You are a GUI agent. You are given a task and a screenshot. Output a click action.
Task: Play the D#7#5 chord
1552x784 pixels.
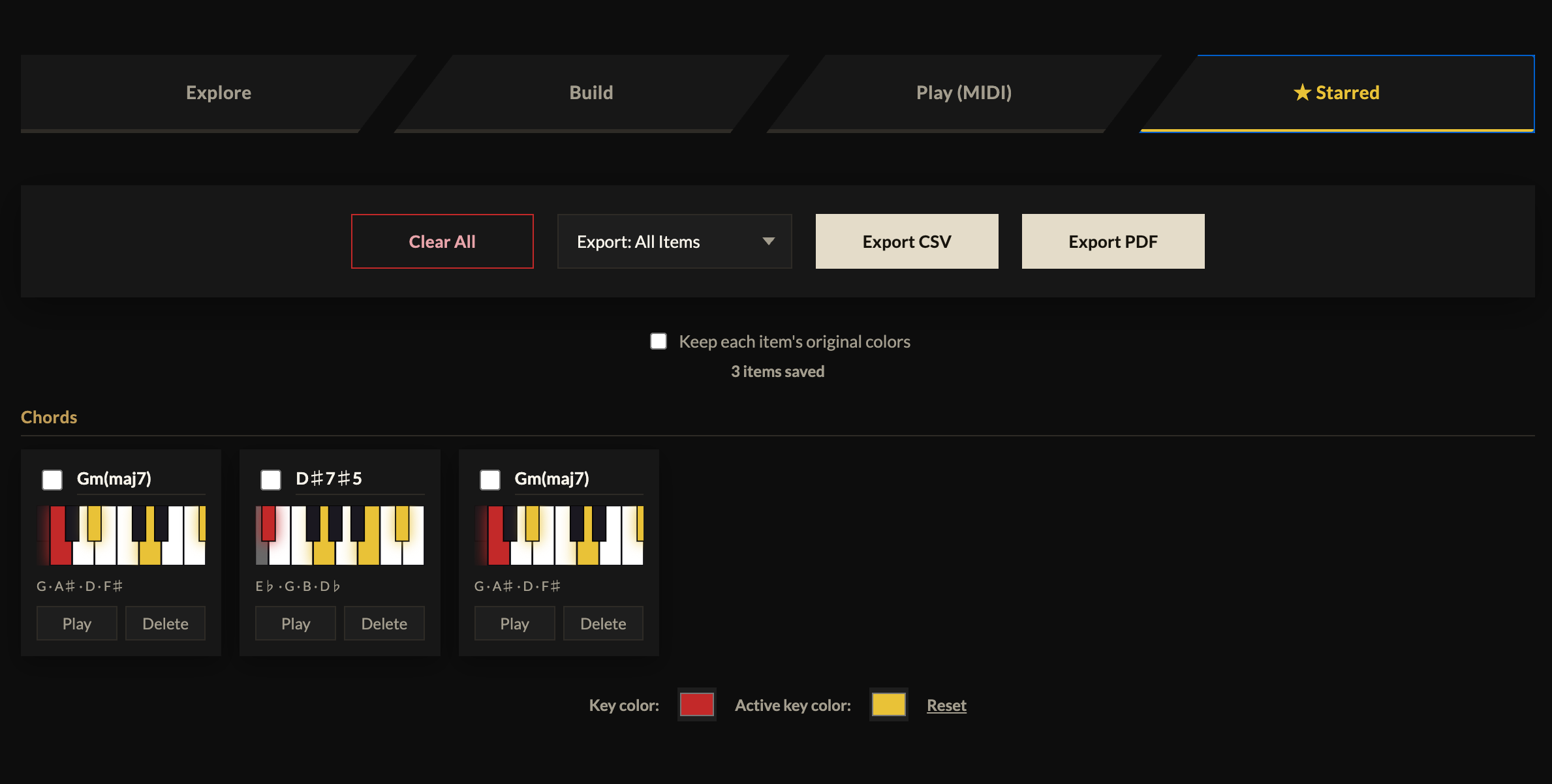tap(296, 624)
